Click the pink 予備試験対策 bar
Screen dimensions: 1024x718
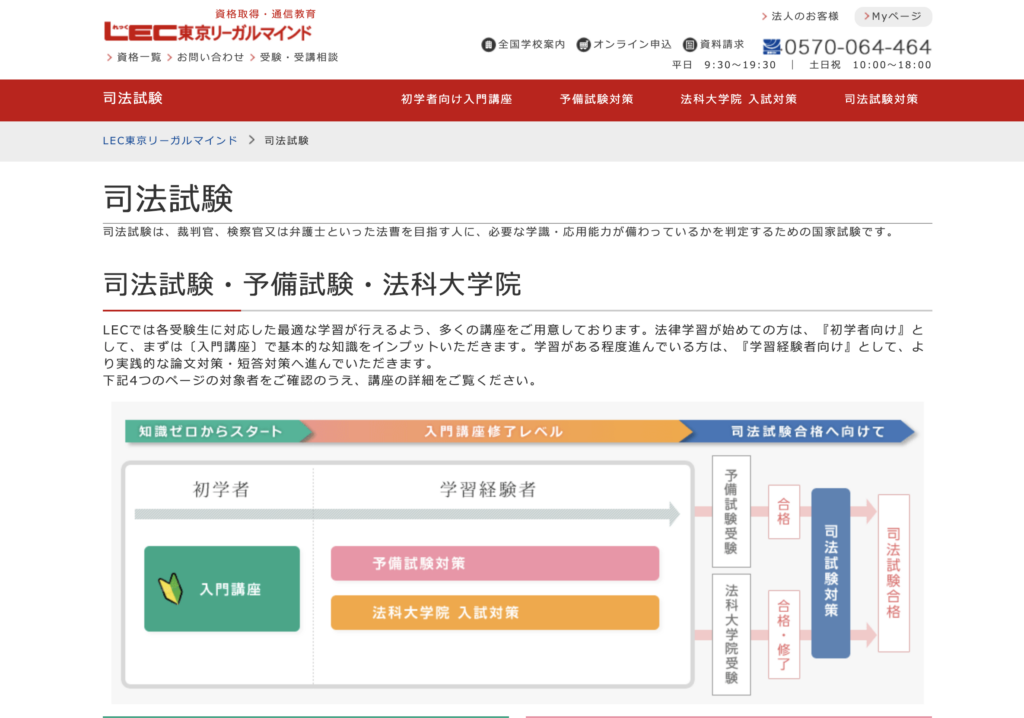[x=495, y=563]
